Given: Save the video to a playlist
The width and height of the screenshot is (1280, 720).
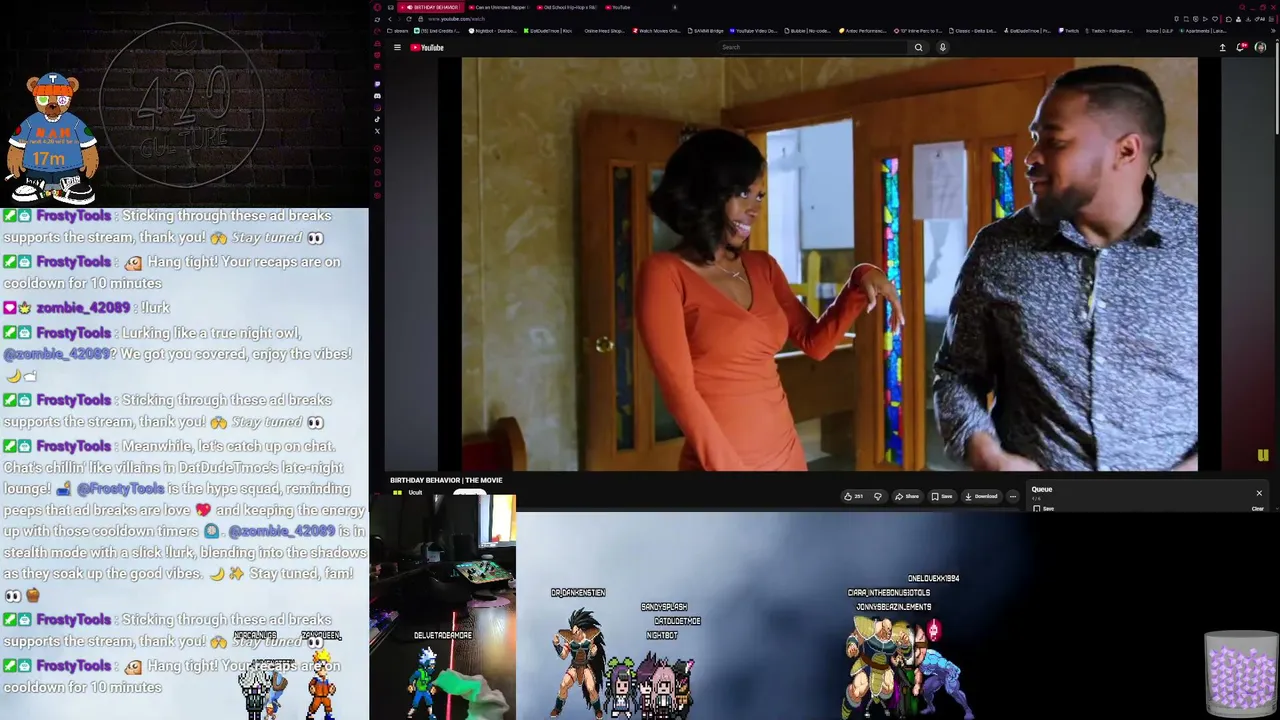Looking at the screenshot, I should tap(941, 496).
